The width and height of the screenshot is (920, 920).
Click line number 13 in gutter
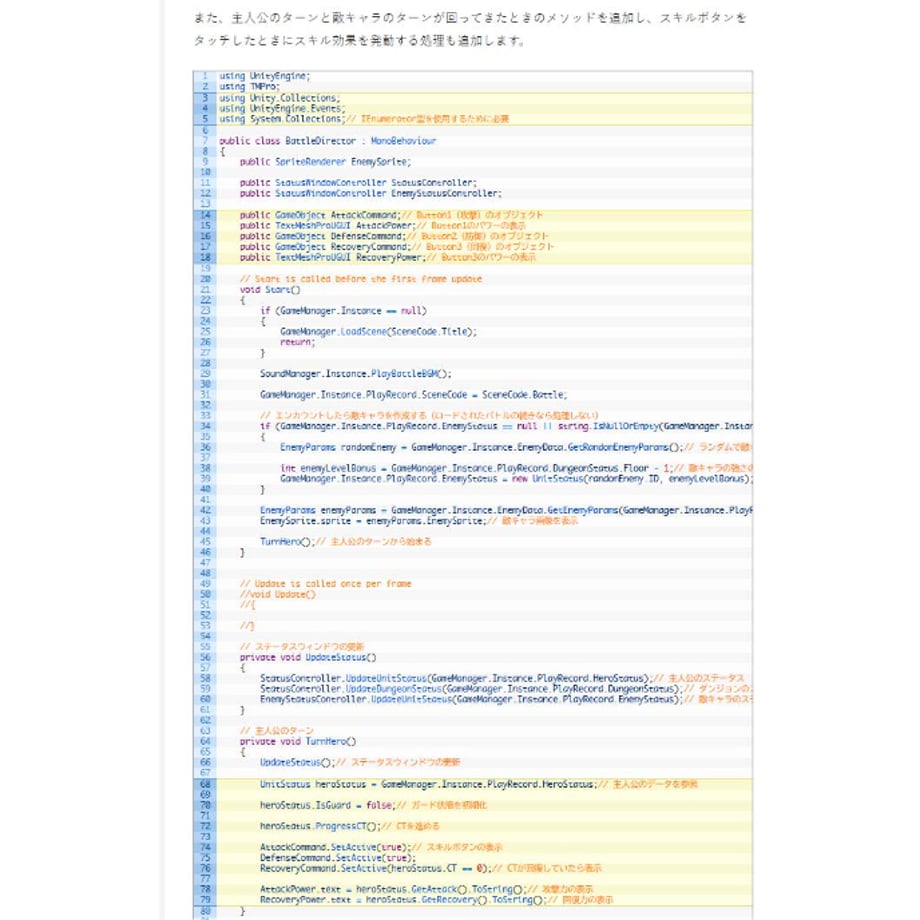[x=205, y=204]
